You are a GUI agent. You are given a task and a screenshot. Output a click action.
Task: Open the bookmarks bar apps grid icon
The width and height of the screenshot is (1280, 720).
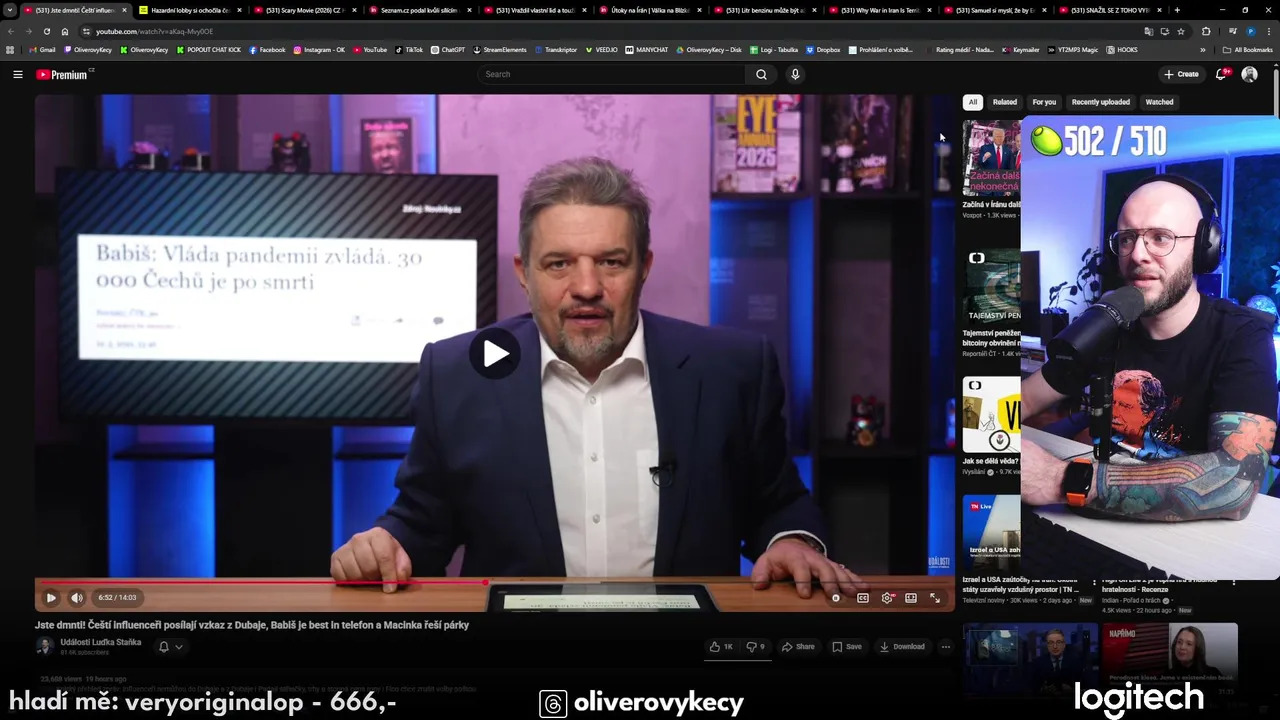click(x=10, y=50)
